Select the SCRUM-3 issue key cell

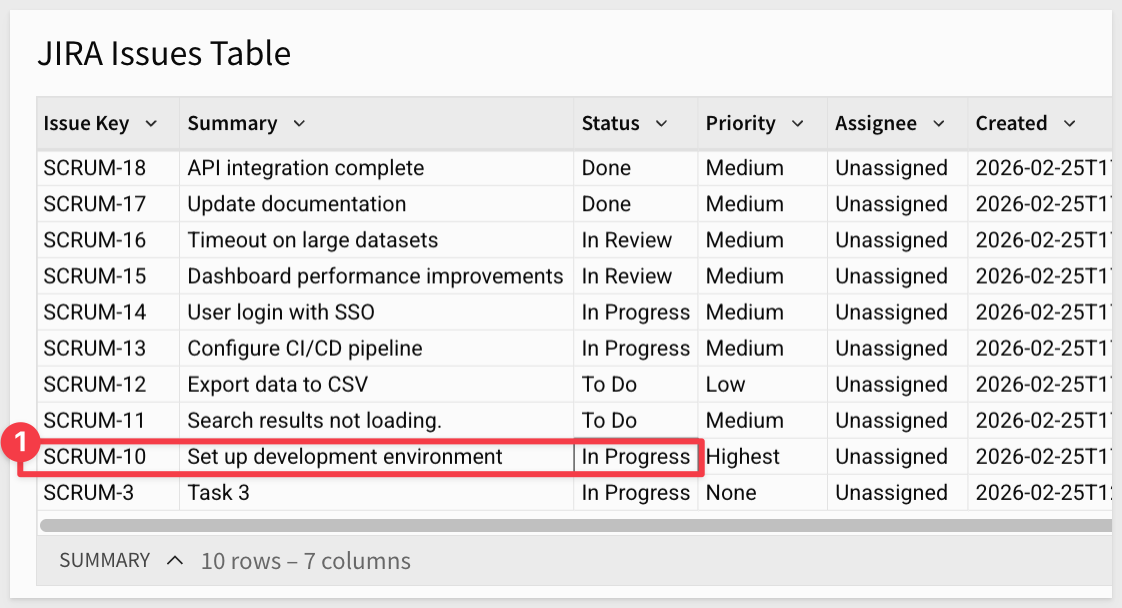click(89, 493)
